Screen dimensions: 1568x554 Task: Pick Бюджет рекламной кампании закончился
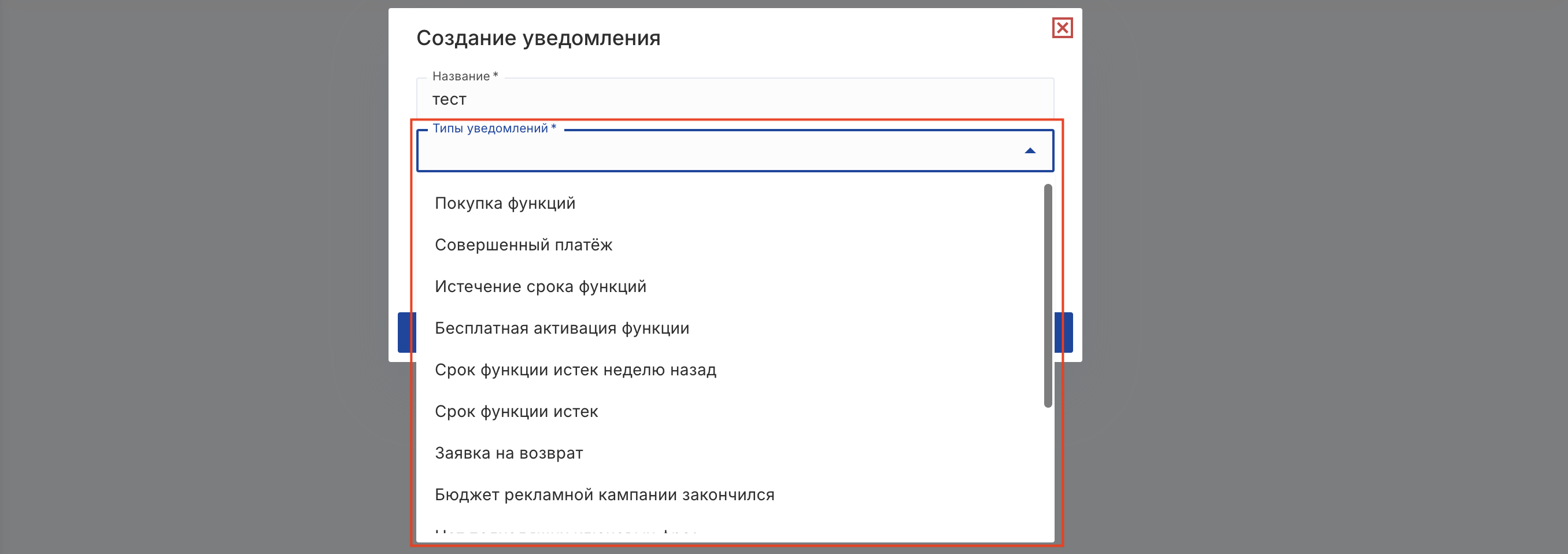point(604,495)
